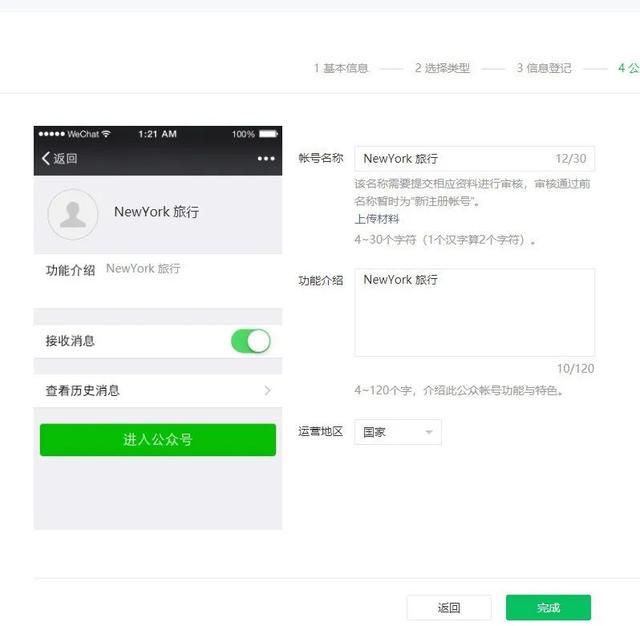The width and height of the screenshot is (640, 626).
Task: Click the 功能介绍 text area
Action: (x=474, y=312)
